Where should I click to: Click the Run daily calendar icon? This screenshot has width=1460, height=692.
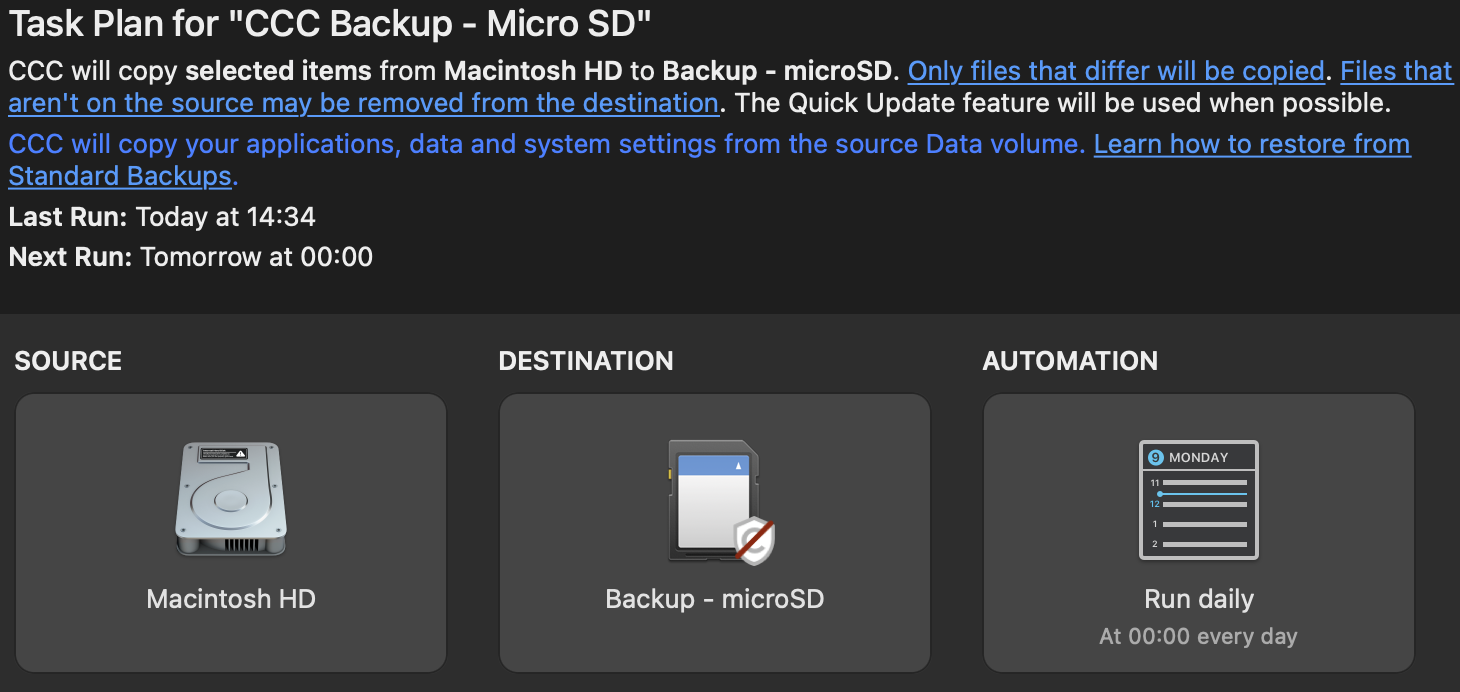(1199, 500)
